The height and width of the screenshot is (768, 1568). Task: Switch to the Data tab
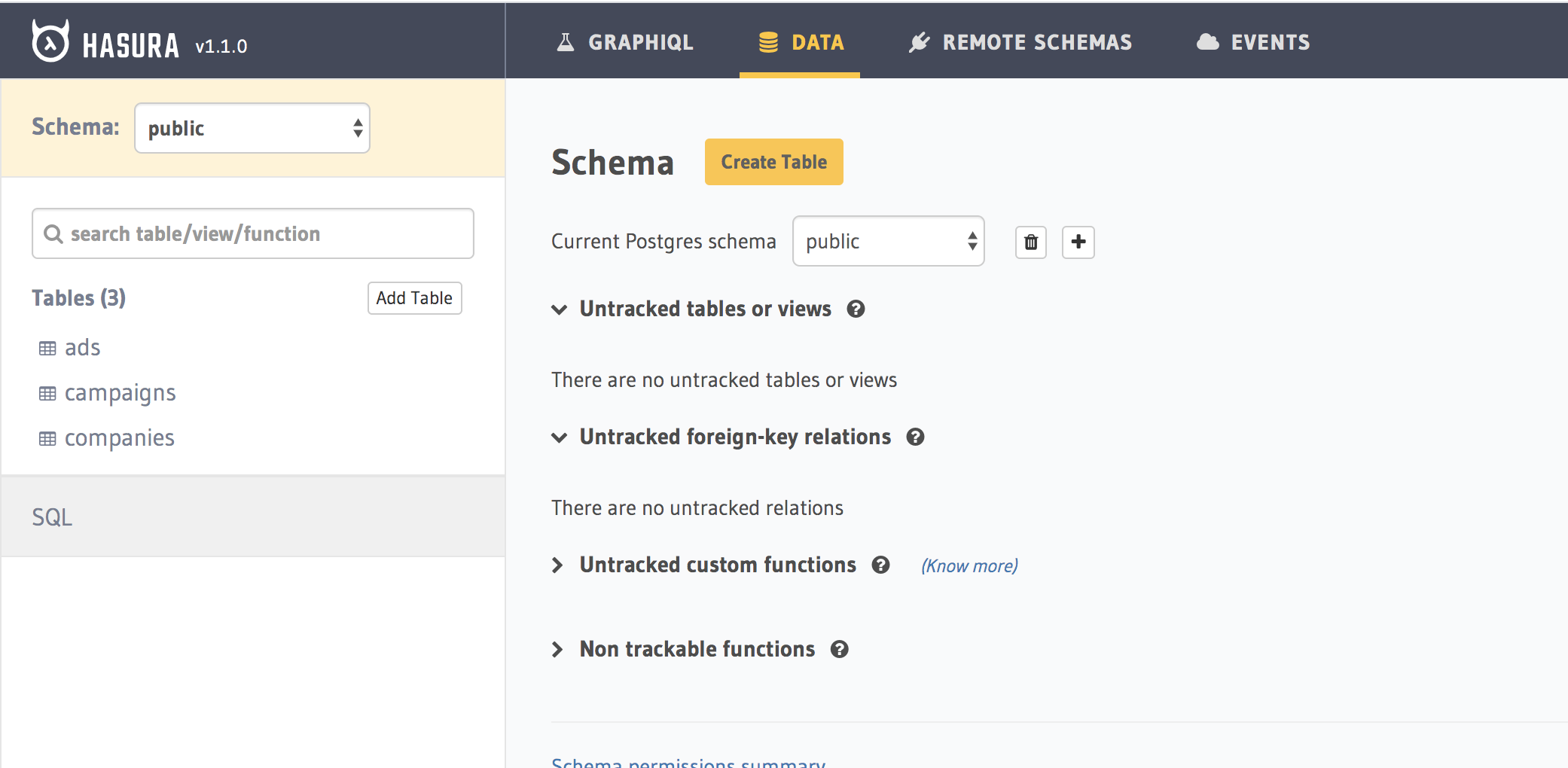[x=801, y=42]
